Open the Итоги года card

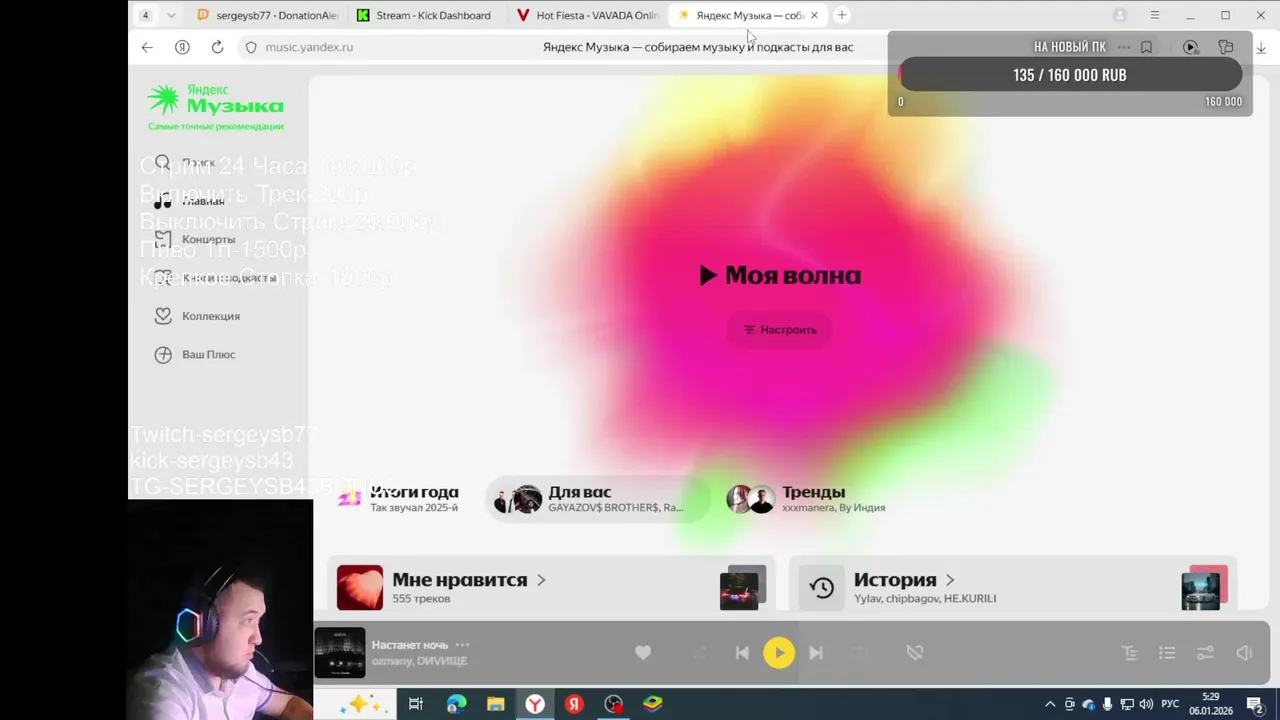pyautogui.click(x=398, y=498)
